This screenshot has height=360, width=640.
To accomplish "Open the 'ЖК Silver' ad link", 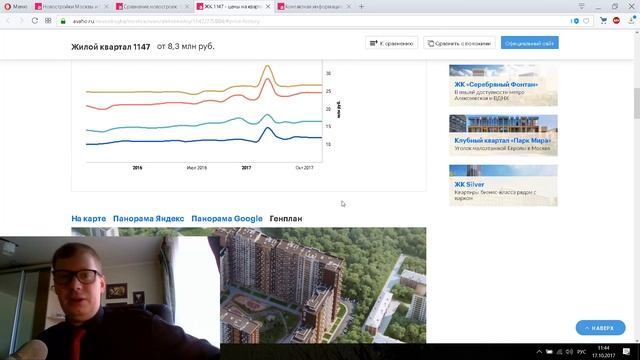I will pos(469,184).
